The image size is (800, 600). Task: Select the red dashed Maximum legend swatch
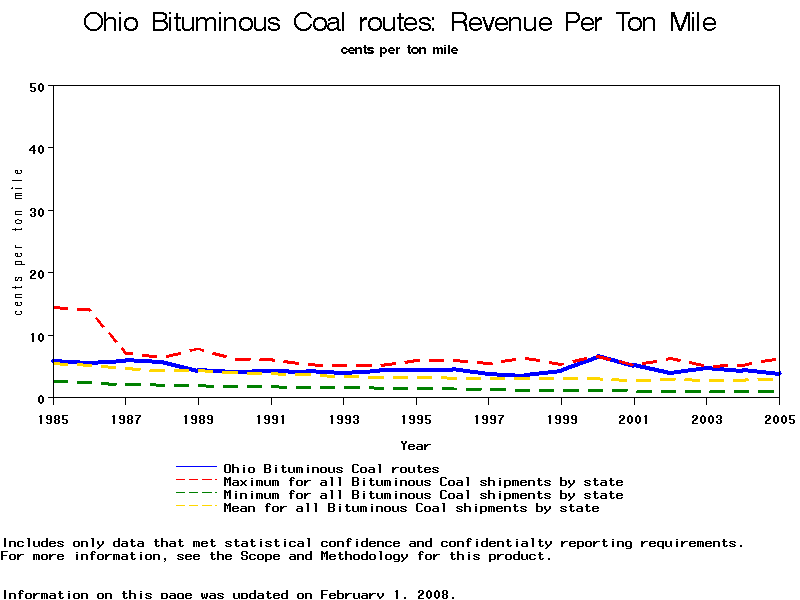click(x=196, y=482)
